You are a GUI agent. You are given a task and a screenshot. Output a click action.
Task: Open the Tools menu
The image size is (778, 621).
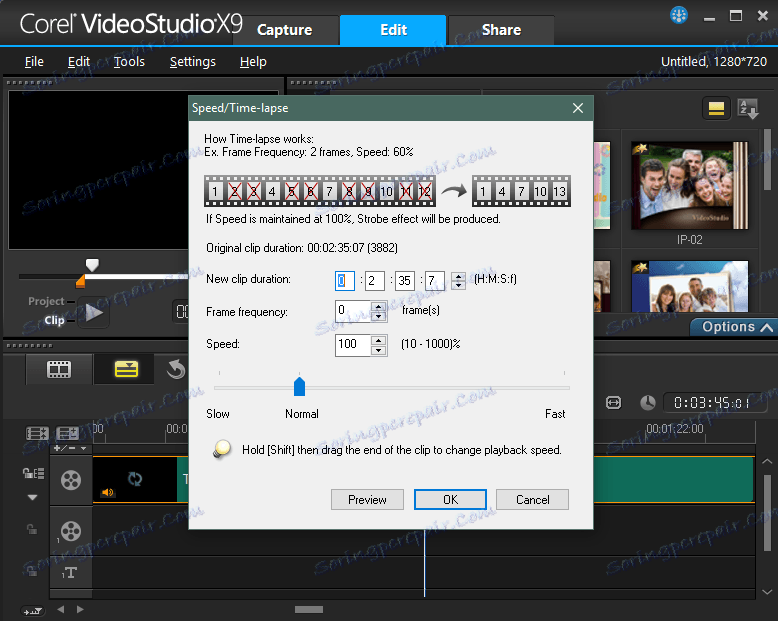click(129, 62)
